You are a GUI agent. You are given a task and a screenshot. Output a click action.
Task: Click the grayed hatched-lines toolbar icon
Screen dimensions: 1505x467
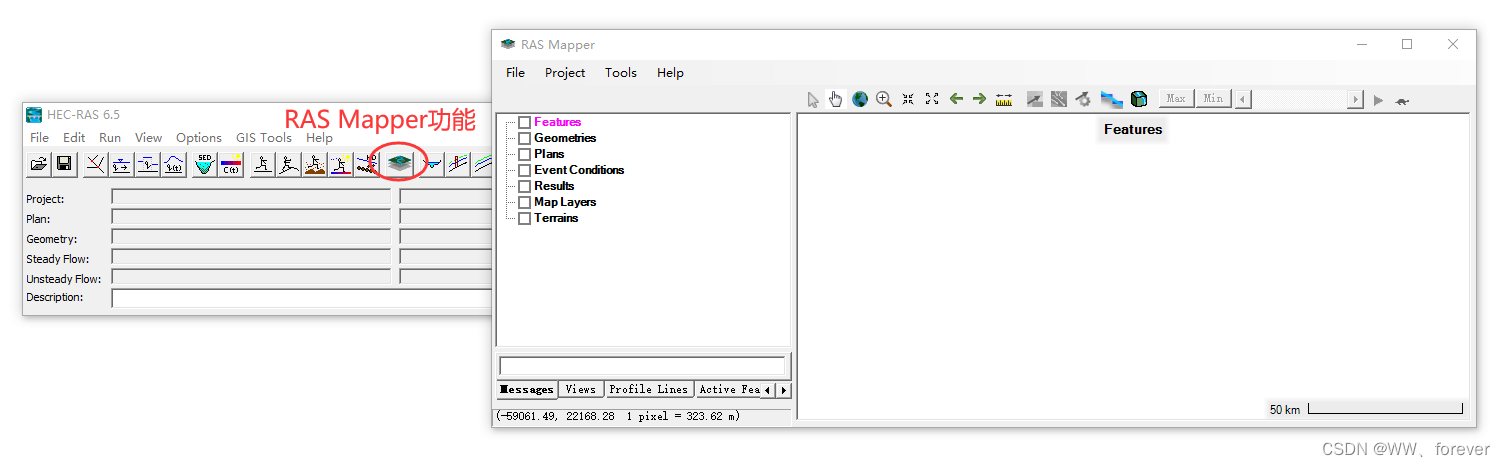point(1059,99)
